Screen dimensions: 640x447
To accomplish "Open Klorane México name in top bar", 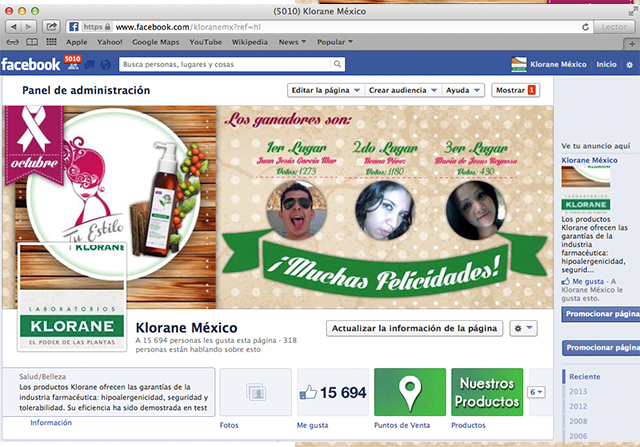I will click(558, 64).
